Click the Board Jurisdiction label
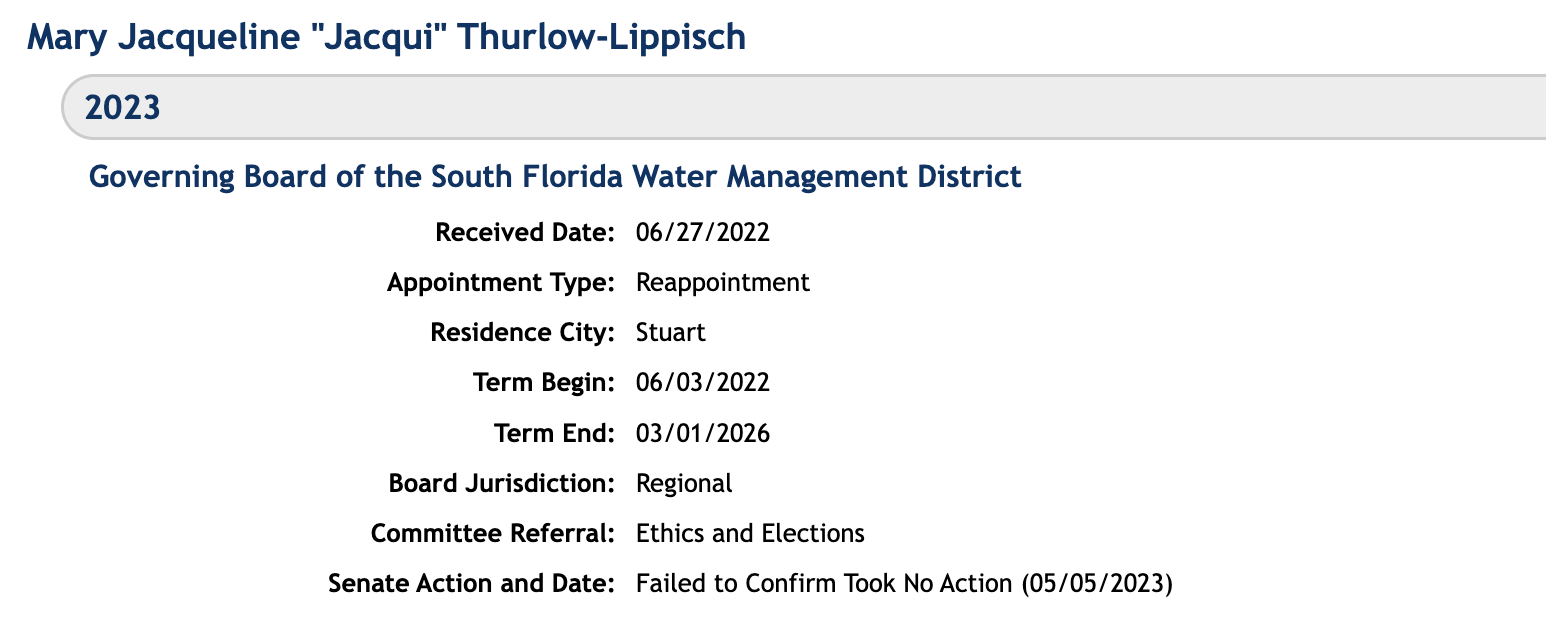 click(501, 483)
